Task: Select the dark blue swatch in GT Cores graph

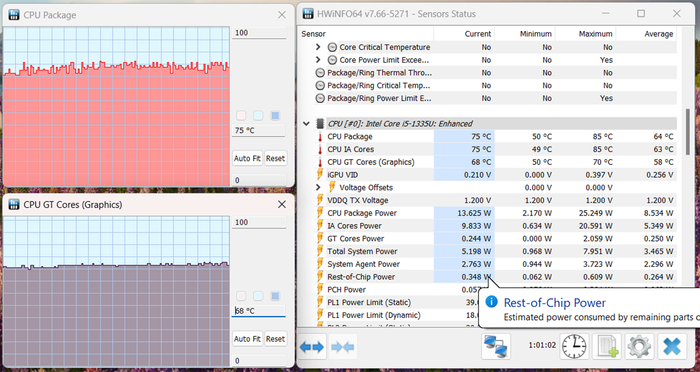Action: tap(275, 296)
